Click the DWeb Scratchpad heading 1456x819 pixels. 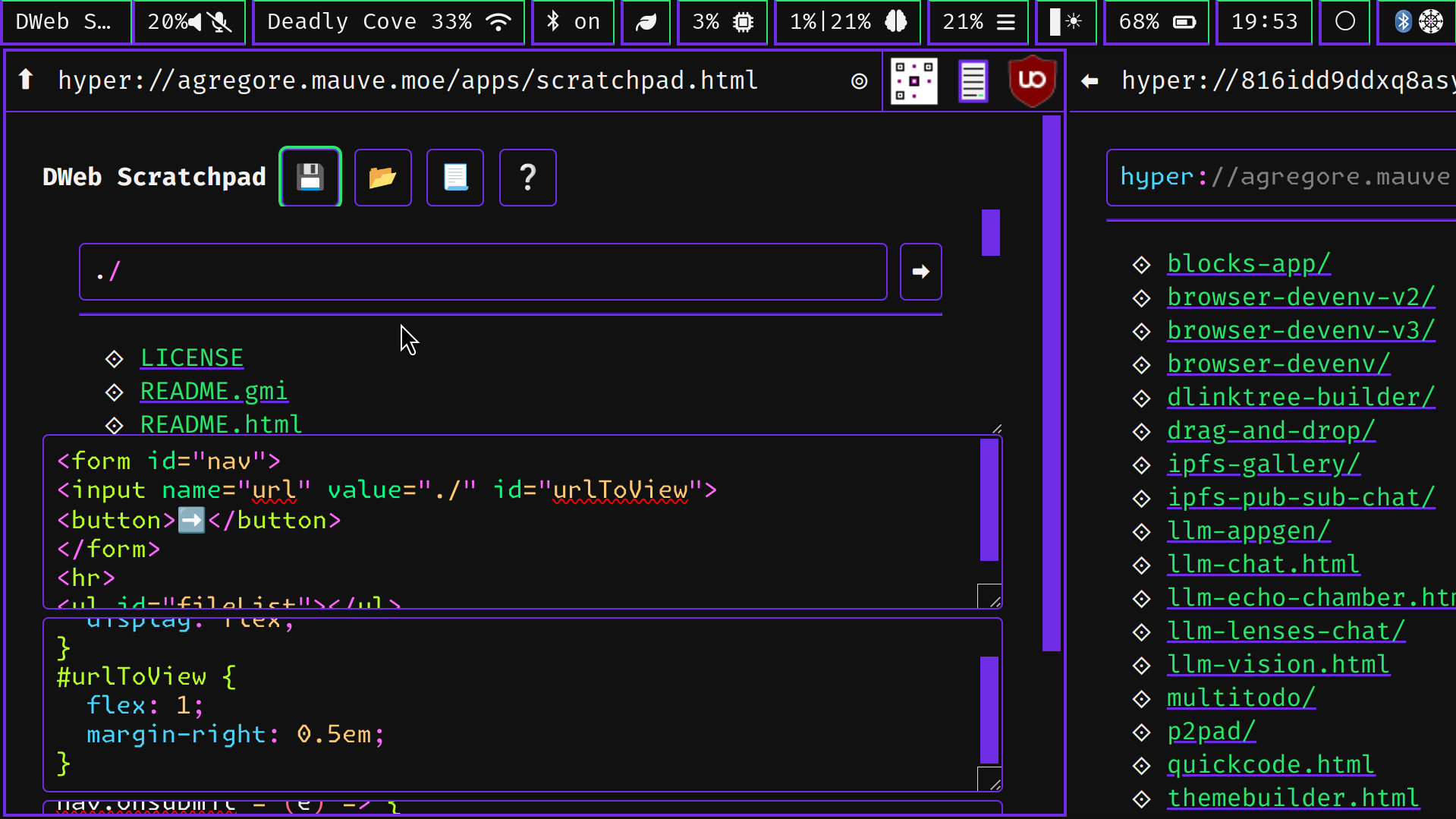[154, 177]
